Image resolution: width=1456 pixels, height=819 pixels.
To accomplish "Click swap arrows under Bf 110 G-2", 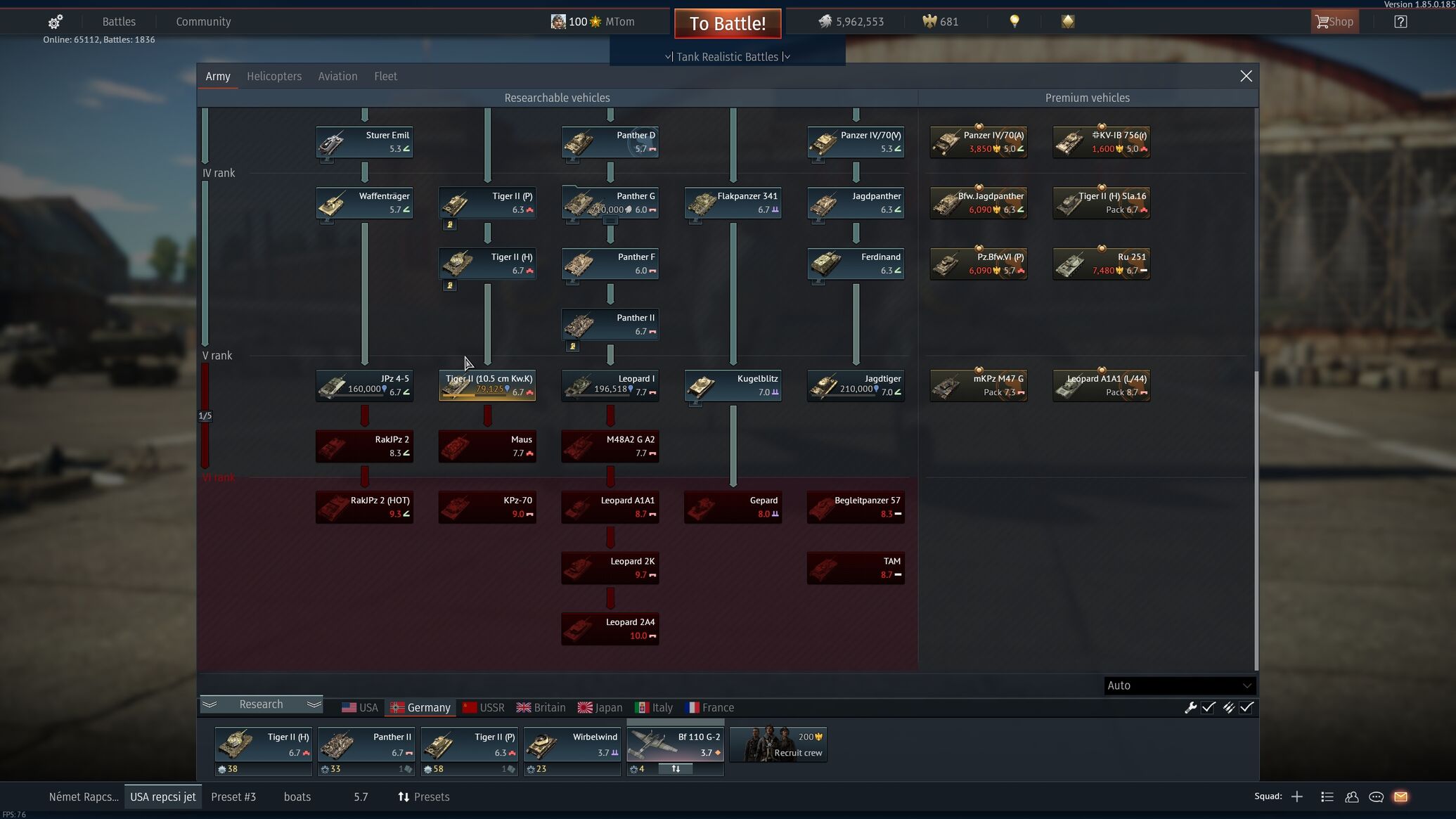I will tap(676, 769).
